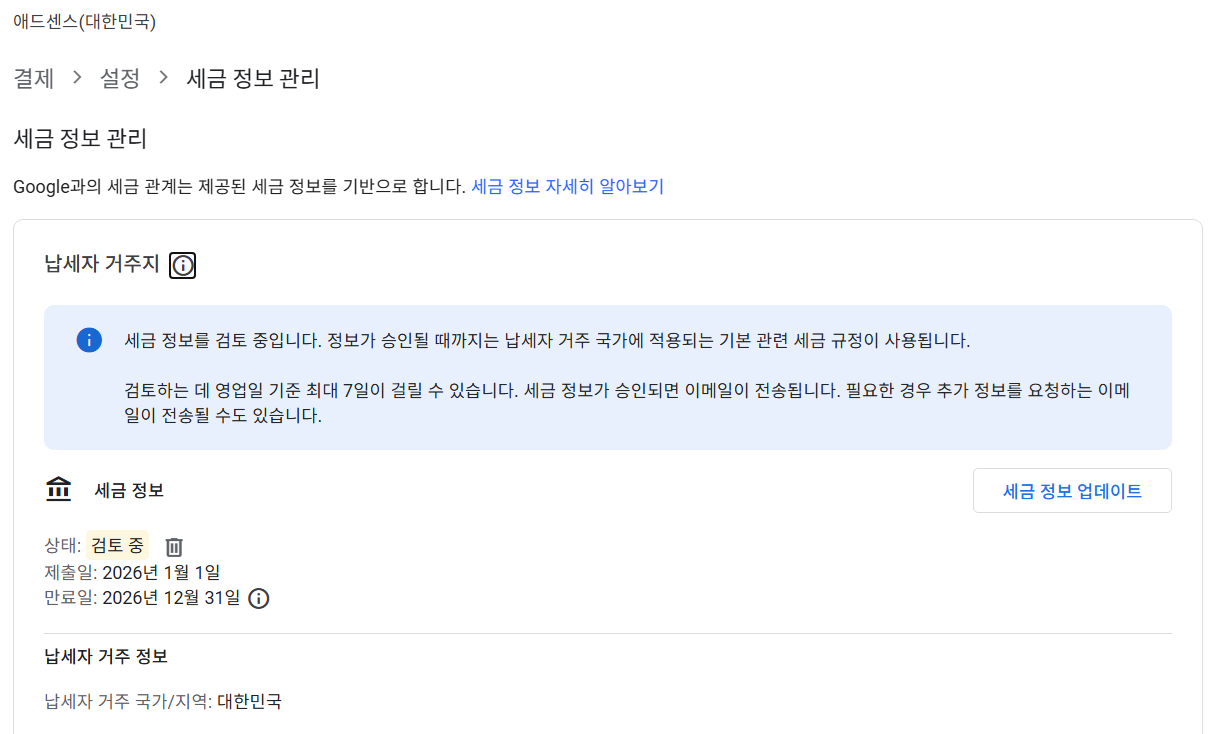View expiry details via info icon beside 만료일
Image resolution: width=1219 pixels, height=734 pixels.
258,598
